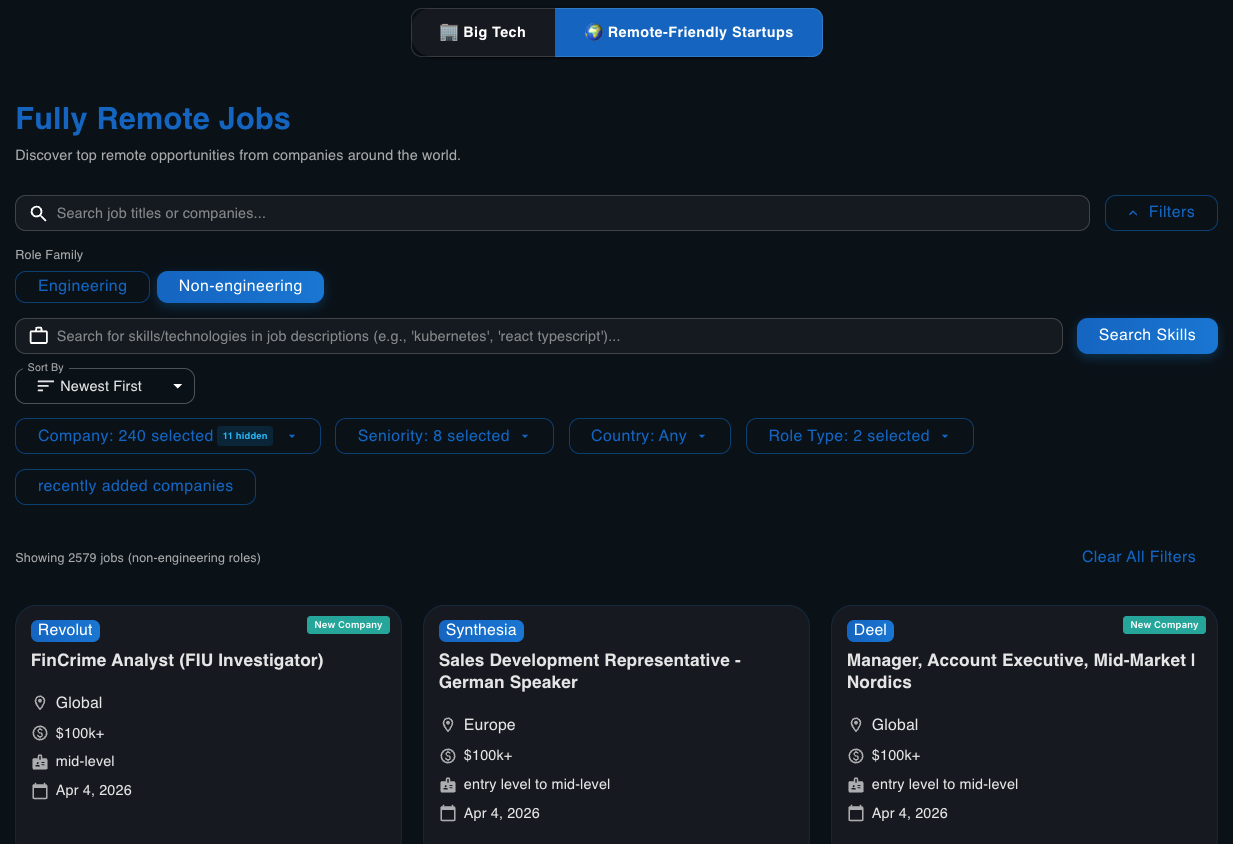This screenshot has height=844, width=1233.
Task: Select the Remote-Friendly Startups tab
Action: (689, 32)
